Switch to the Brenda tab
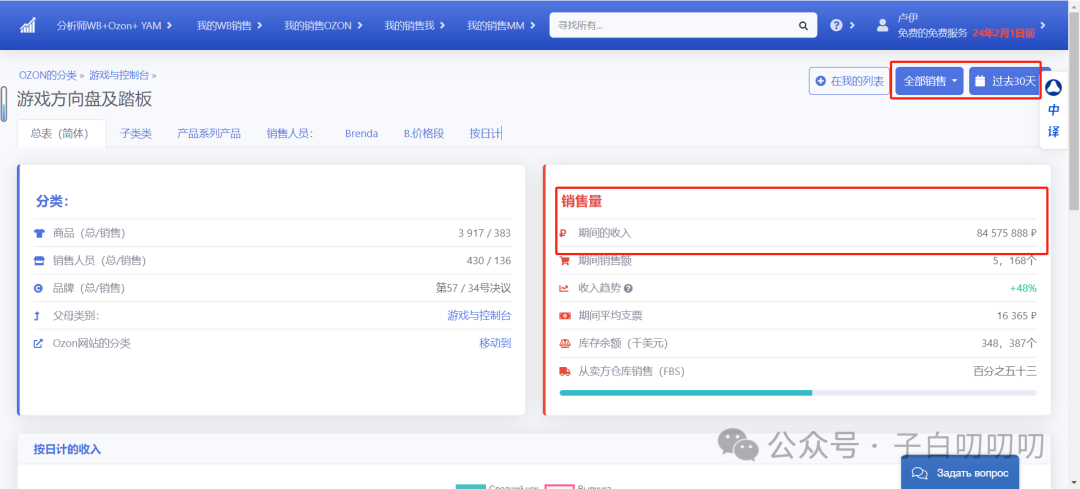The width and height of the screenshot is (1080, 489). [362, 134]
